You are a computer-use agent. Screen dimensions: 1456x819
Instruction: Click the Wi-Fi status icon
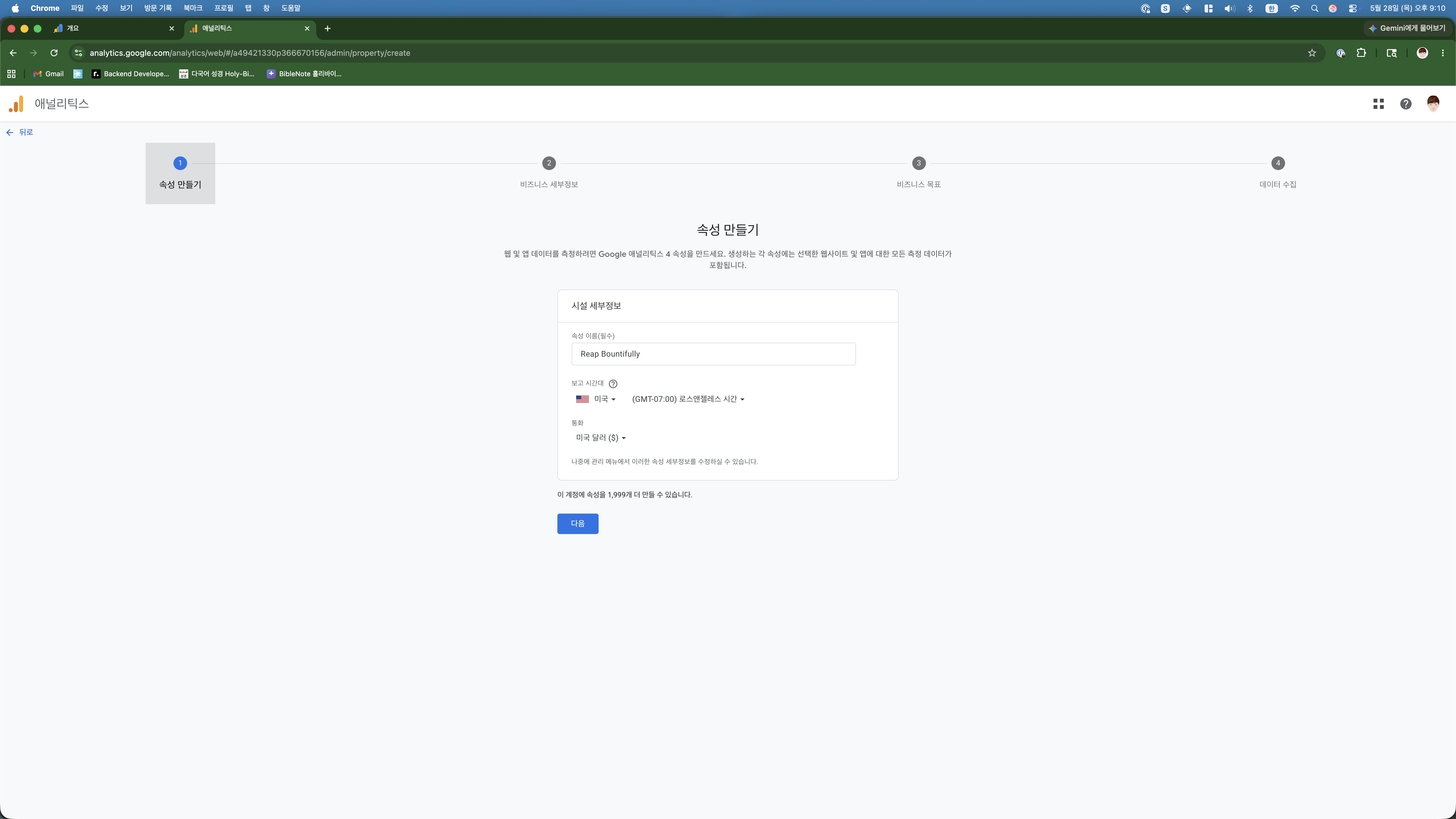(1294, 9)
